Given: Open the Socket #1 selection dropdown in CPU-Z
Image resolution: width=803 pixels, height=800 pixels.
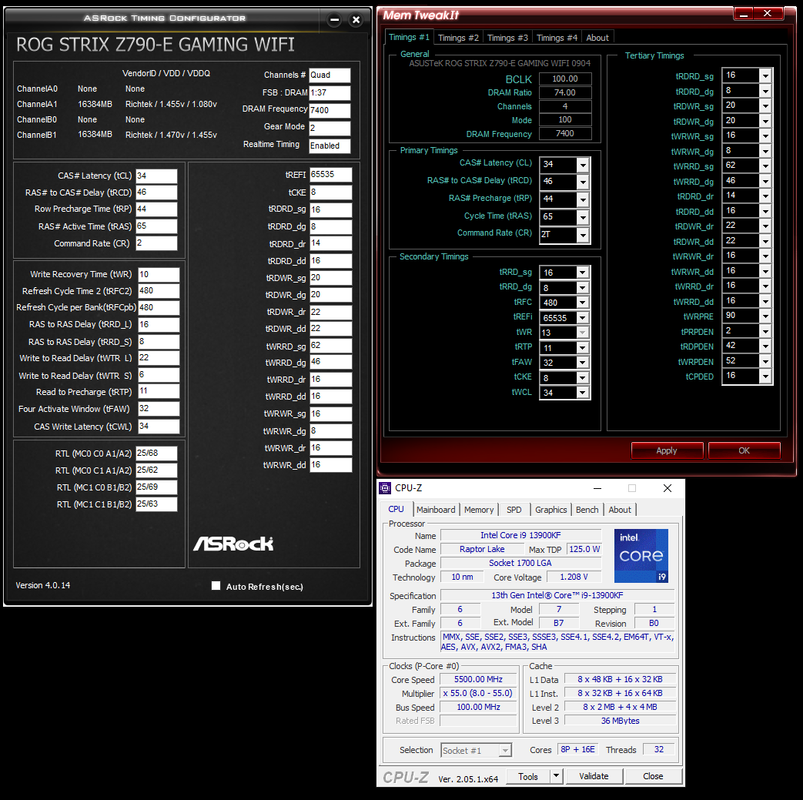Looking at the screenshot, I should coord(505,750).
